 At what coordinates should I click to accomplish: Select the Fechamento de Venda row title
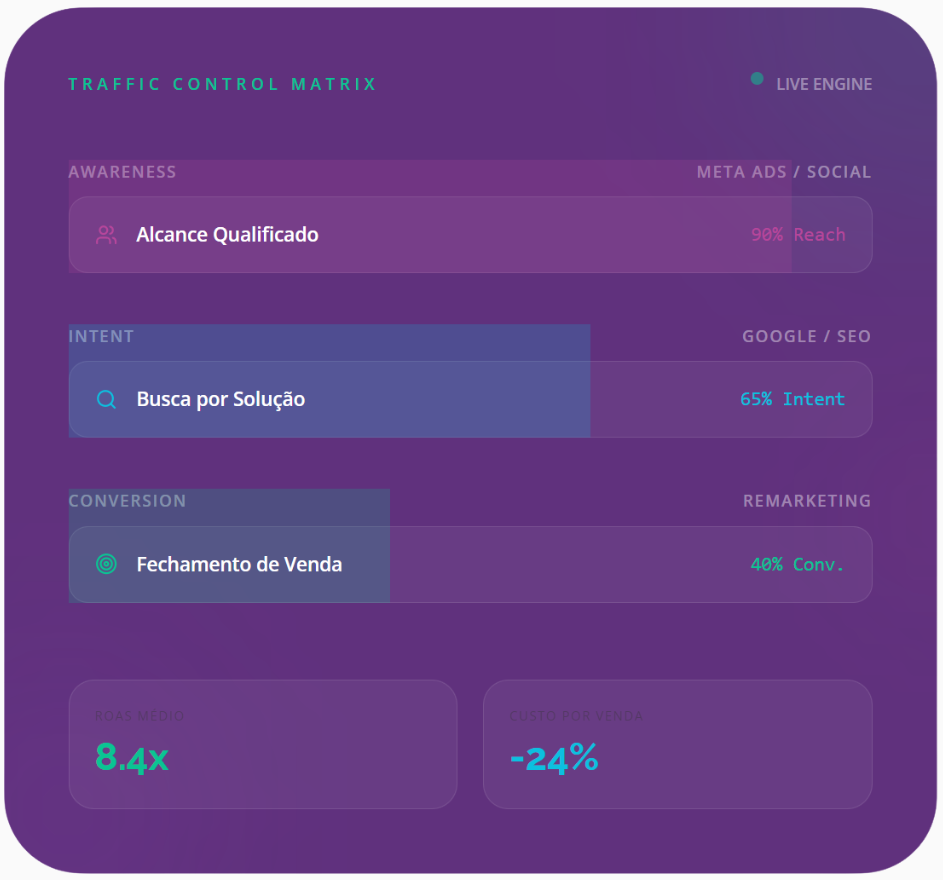tap(239, 564)
